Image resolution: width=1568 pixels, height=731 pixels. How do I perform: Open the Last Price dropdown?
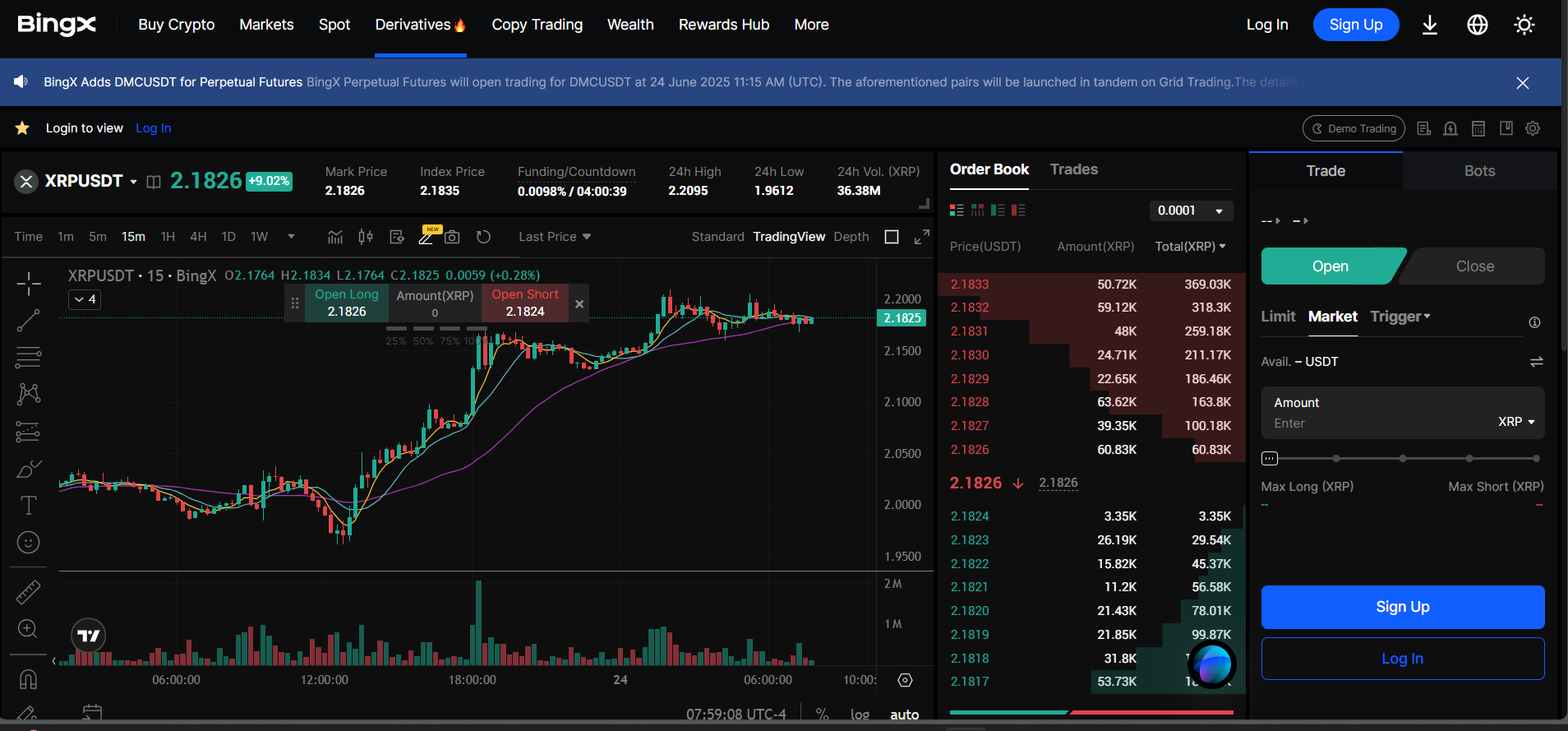555,237
